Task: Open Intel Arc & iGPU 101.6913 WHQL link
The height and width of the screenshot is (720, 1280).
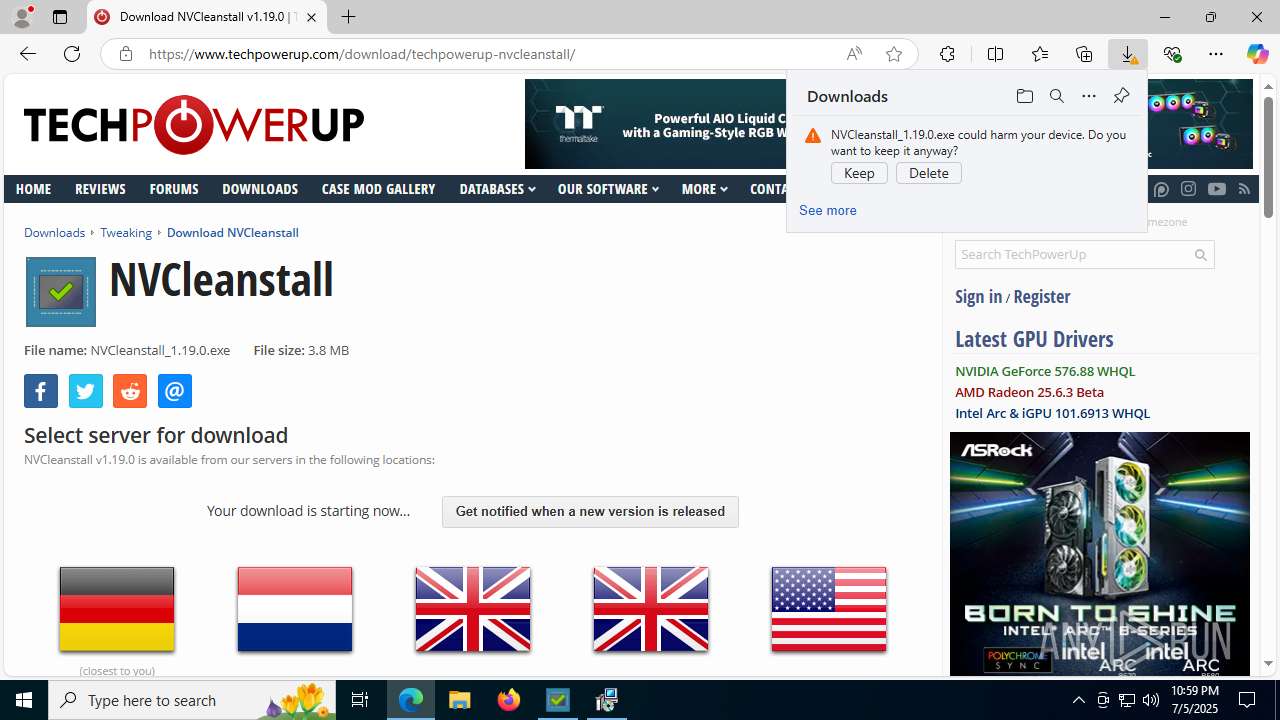Action: 1052,413
